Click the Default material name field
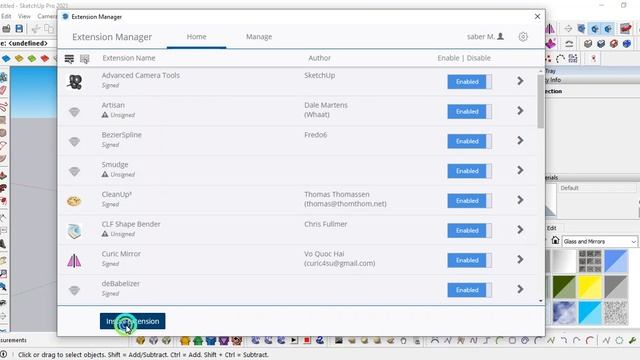 tap(598, 188)
